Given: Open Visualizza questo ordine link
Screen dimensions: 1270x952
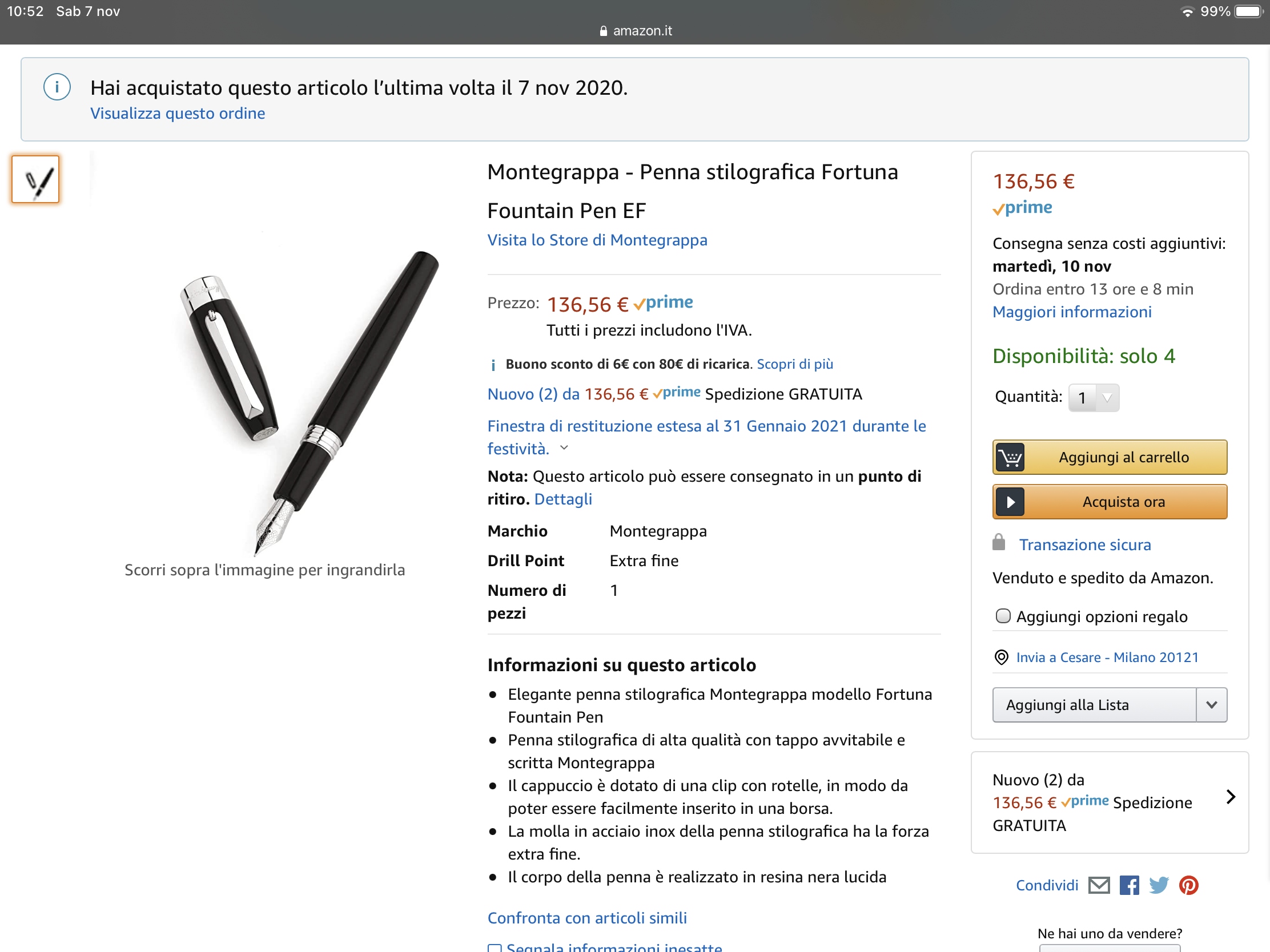Looking at the screenshot, I should (x=178, y=114).
